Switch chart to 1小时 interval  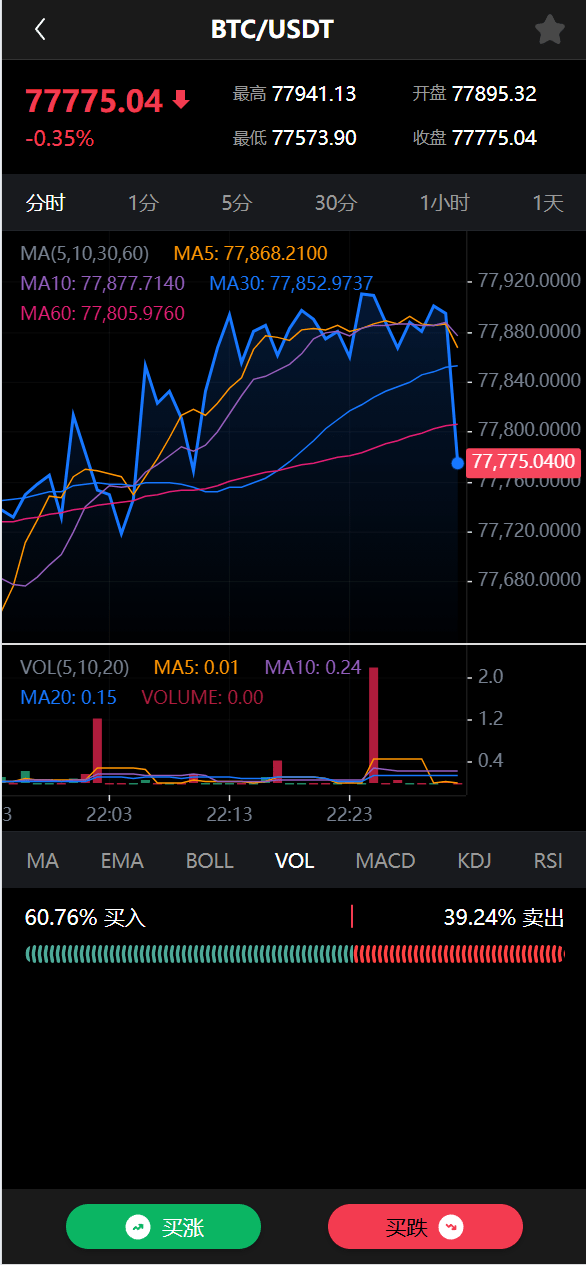[444, 203]
